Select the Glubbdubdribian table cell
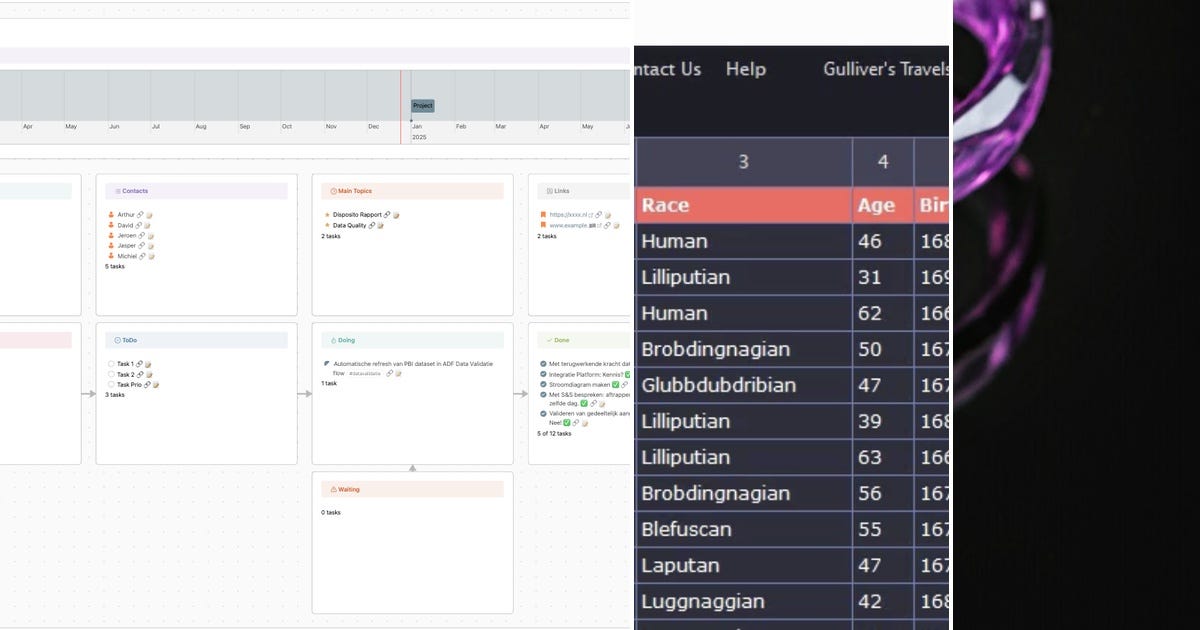Viewport: 1200px width, 630px height. point(743,385)
